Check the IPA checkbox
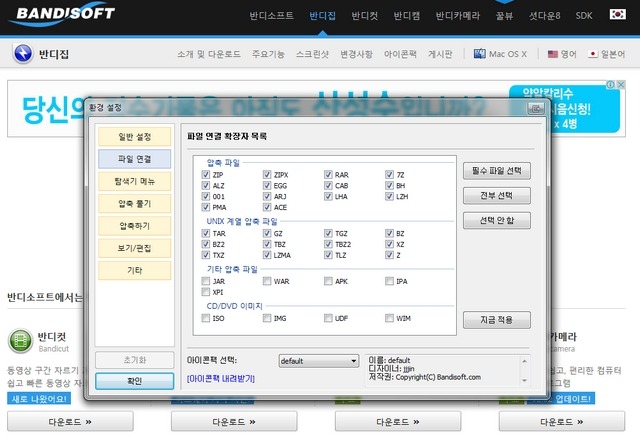 389,281
